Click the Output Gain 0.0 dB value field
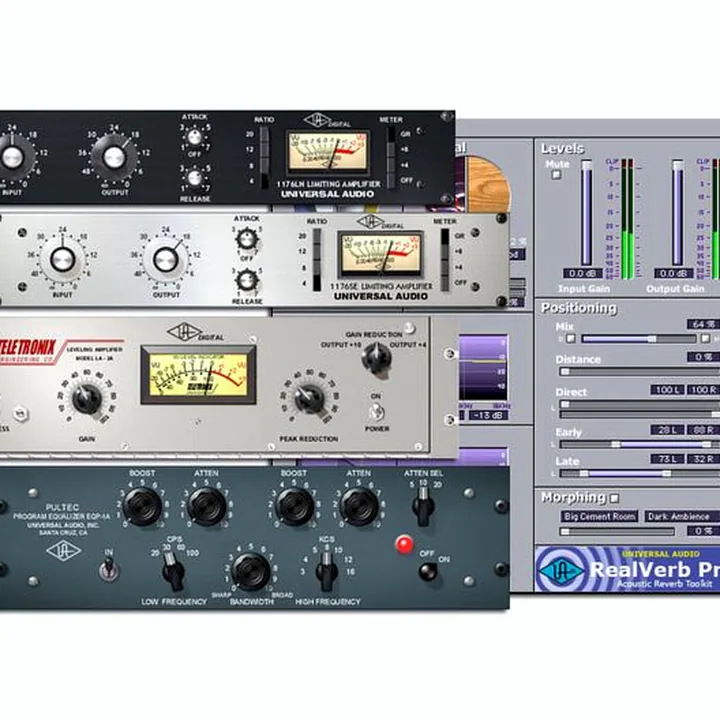 (674, 274)
